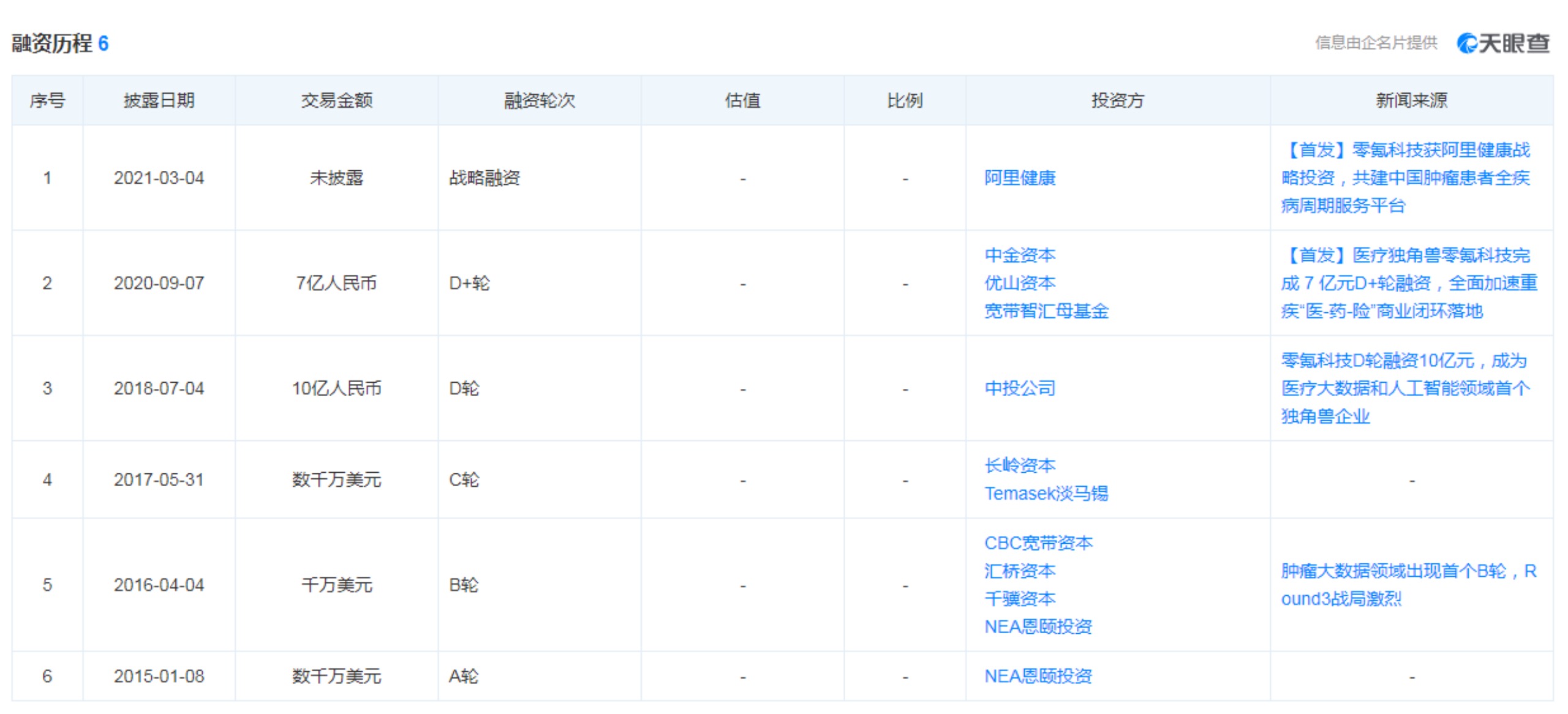Click 优山资本 investor link

point(1019,284)
